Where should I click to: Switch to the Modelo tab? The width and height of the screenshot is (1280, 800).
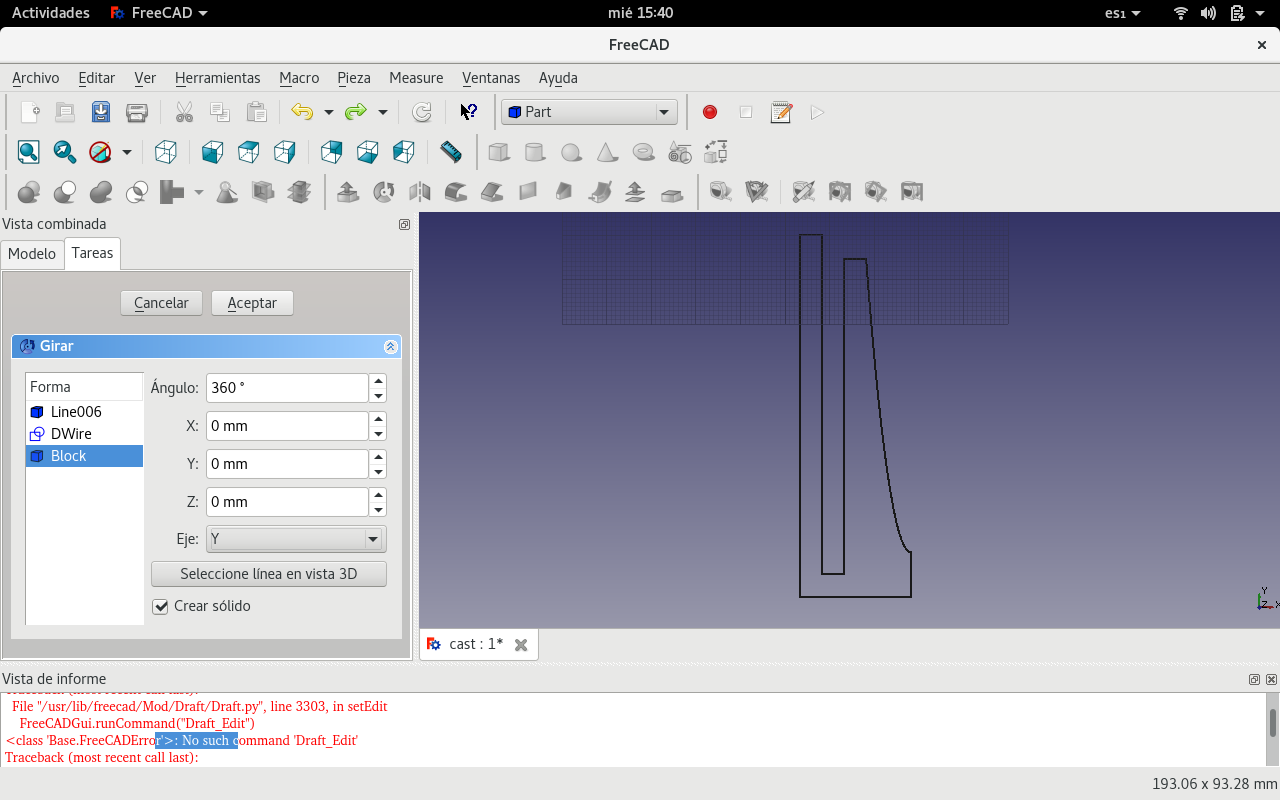[x=32, y=254]
